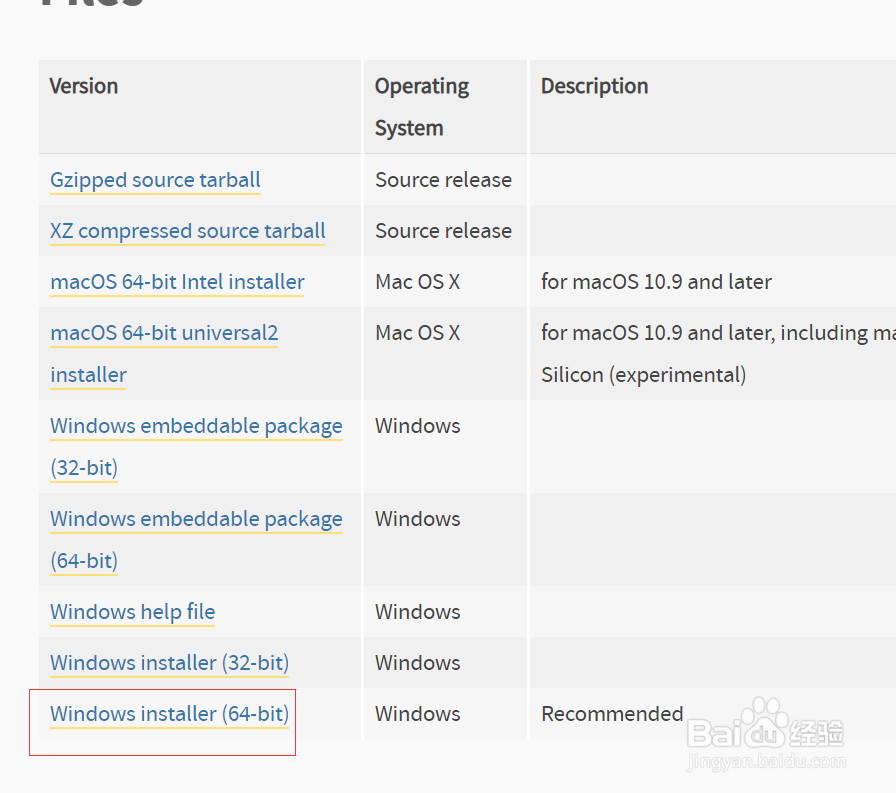The width and height of the screenshot is (896, 793).
Task: Click the highlighted Windows installer (64-bit) row box
Action: click(x=163, y=722)
